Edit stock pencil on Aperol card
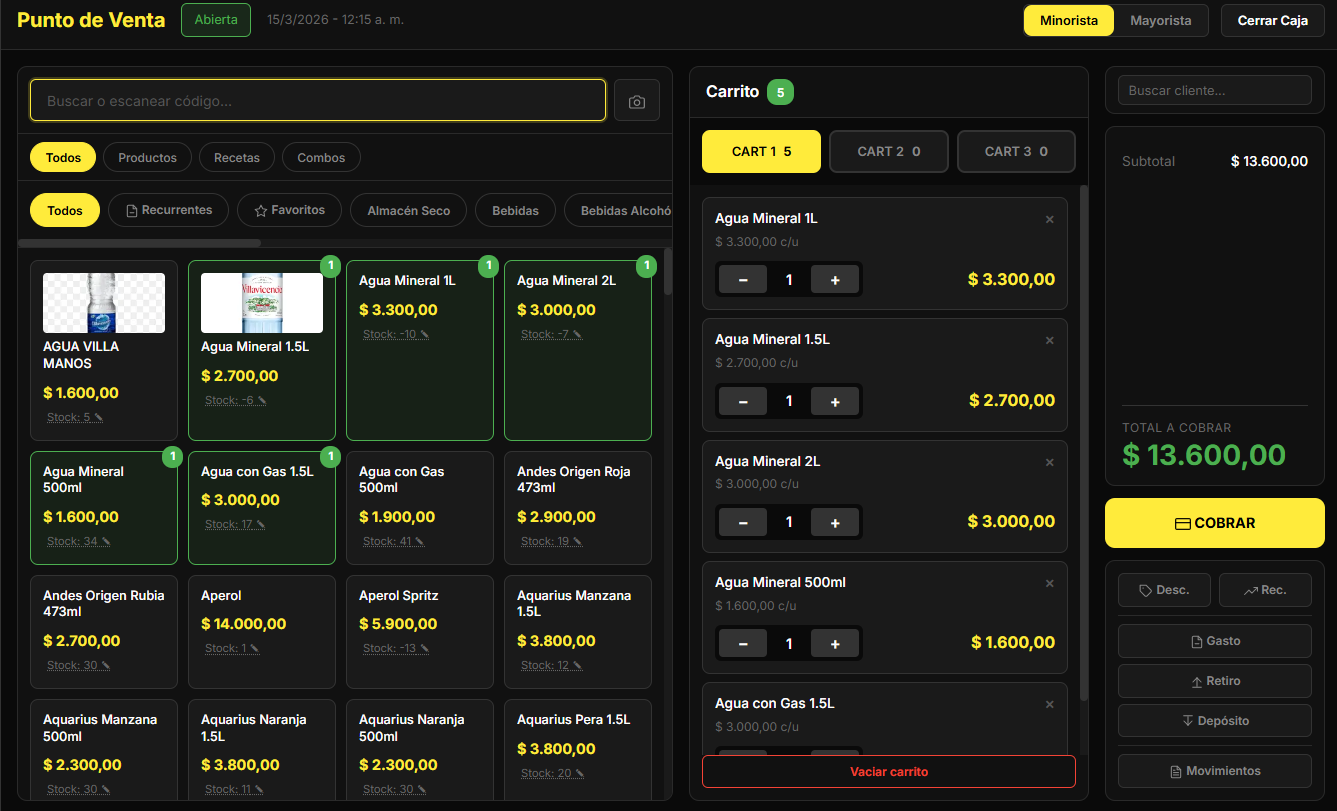The height and width of the screenshot is (811, 1337). point(255,649)
